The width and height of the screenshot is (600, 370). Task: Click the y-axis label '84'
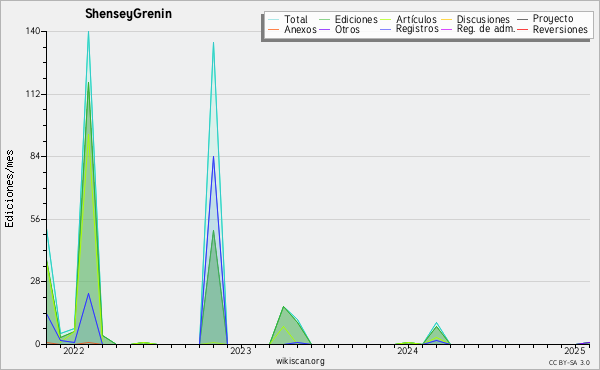tap(36, 156)
